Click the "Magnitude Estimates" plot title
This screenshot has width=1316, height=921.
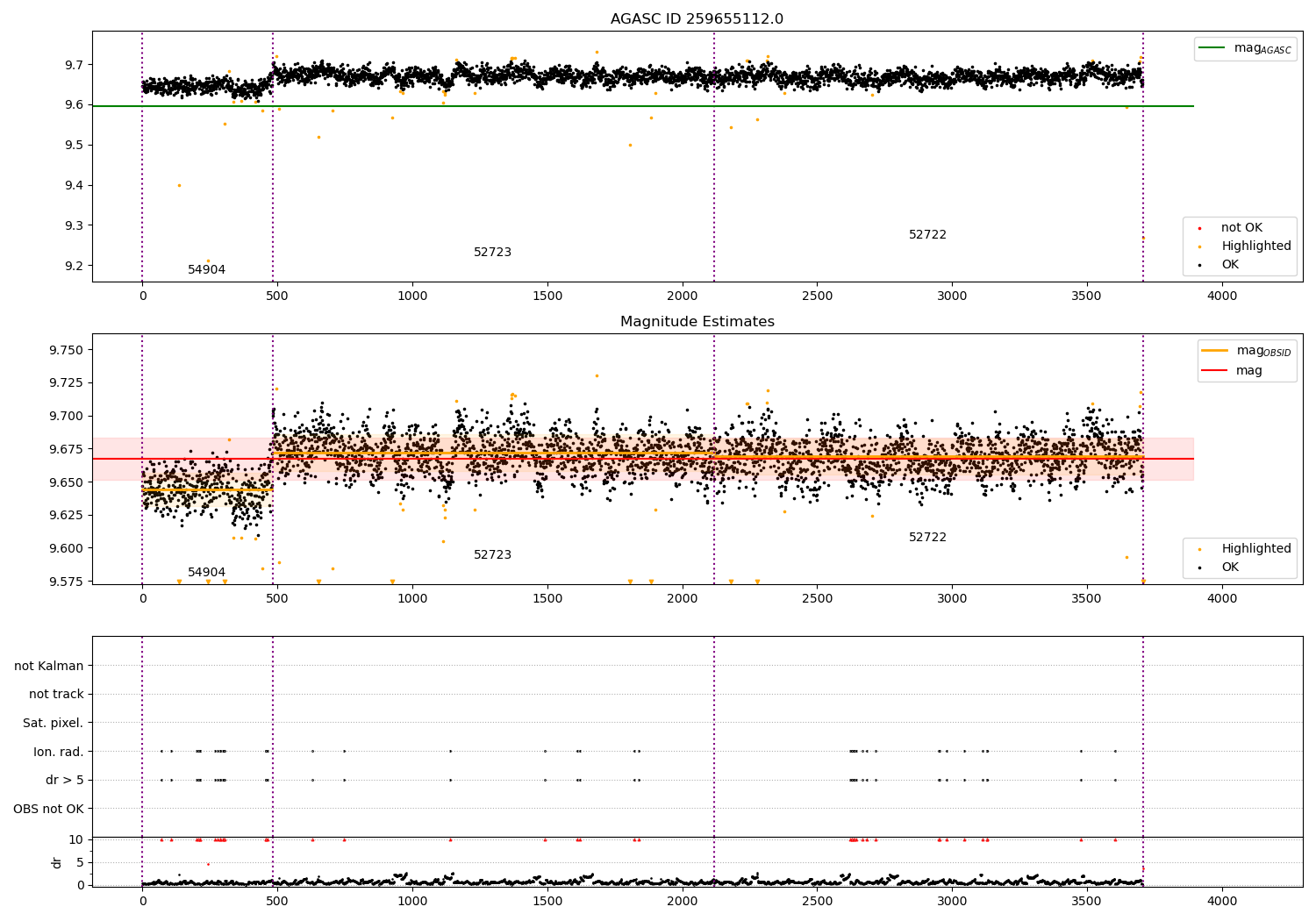click(697, 322)
